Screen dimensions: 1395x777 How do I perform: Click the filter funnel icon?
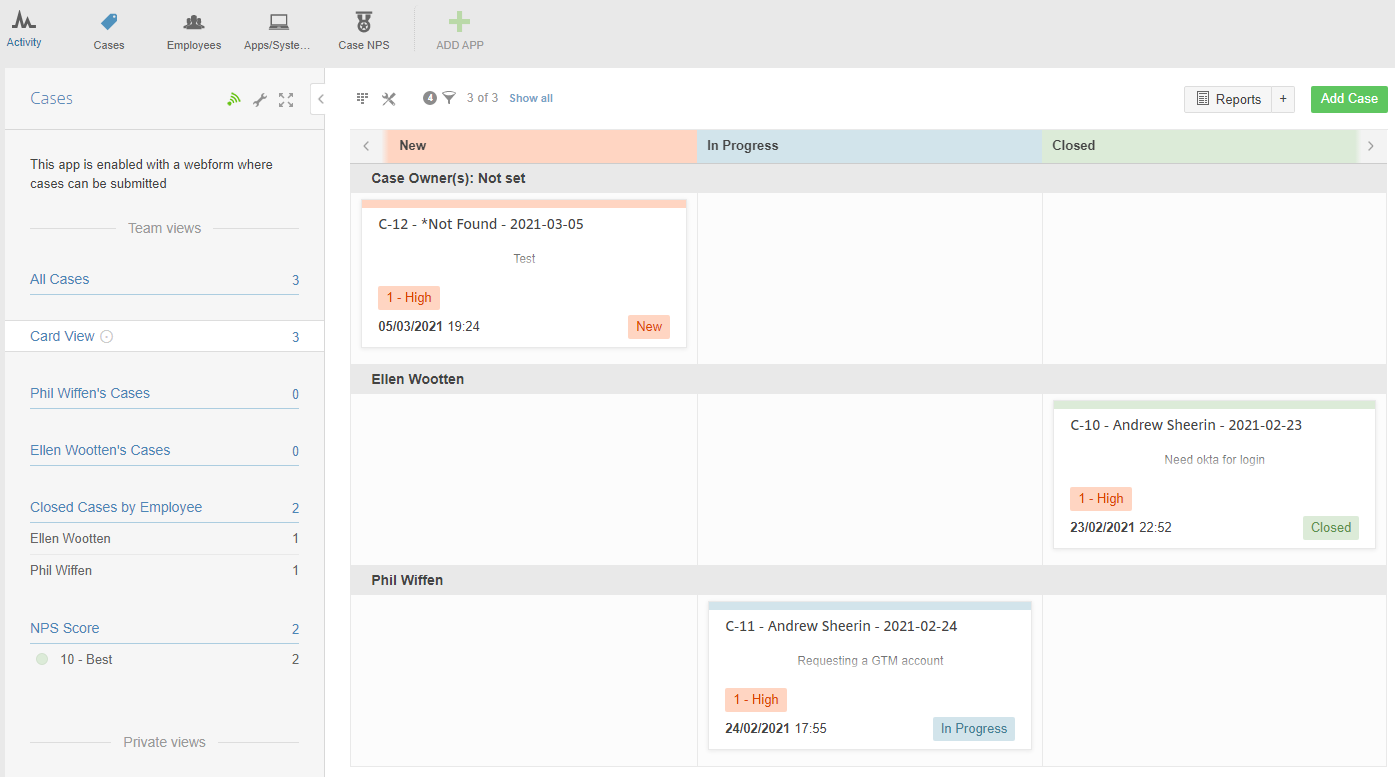pyautogui.click(x=449, y=98)
